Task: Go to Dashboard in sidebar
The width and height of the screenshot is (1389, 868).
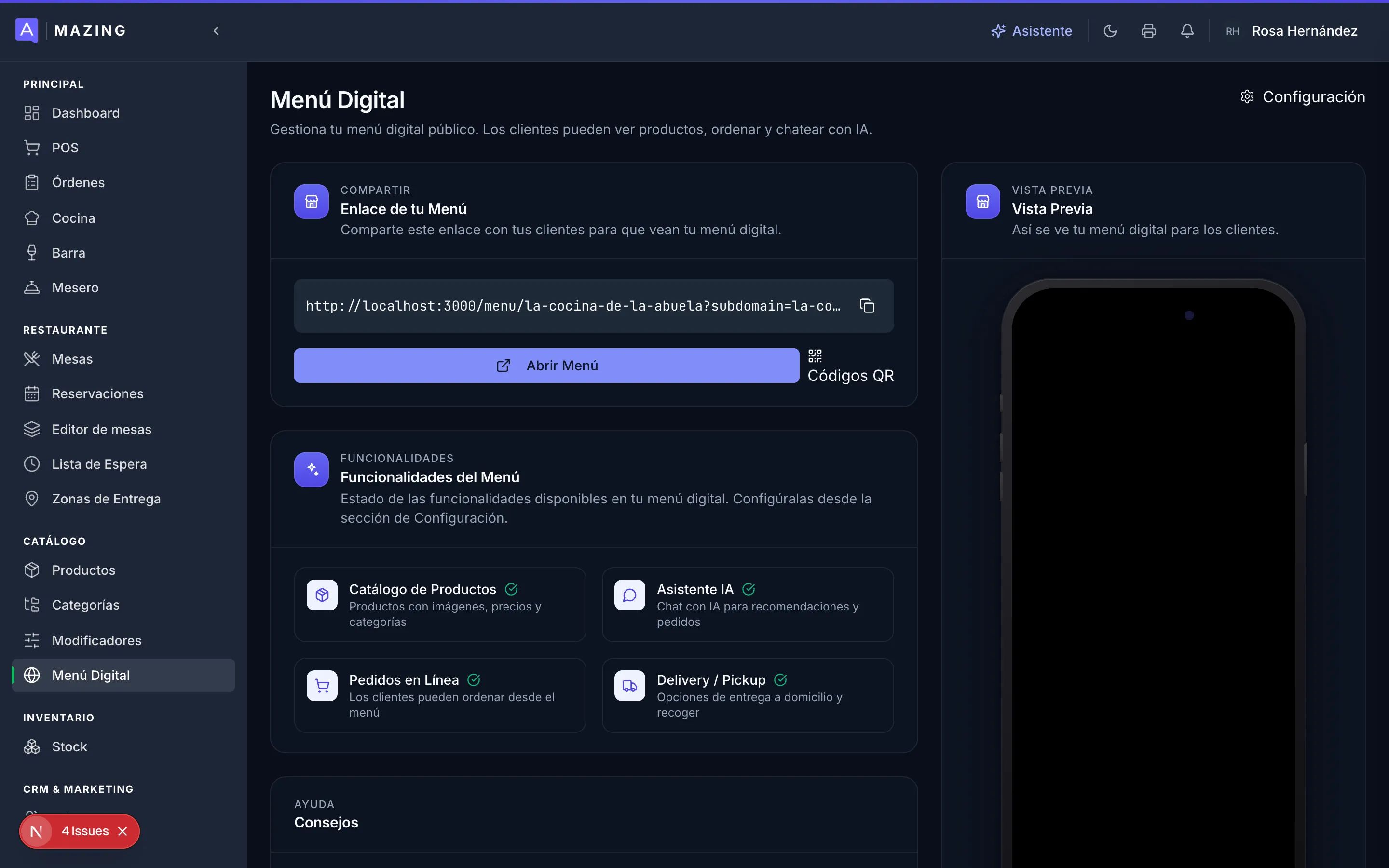Action: [123, 113]
